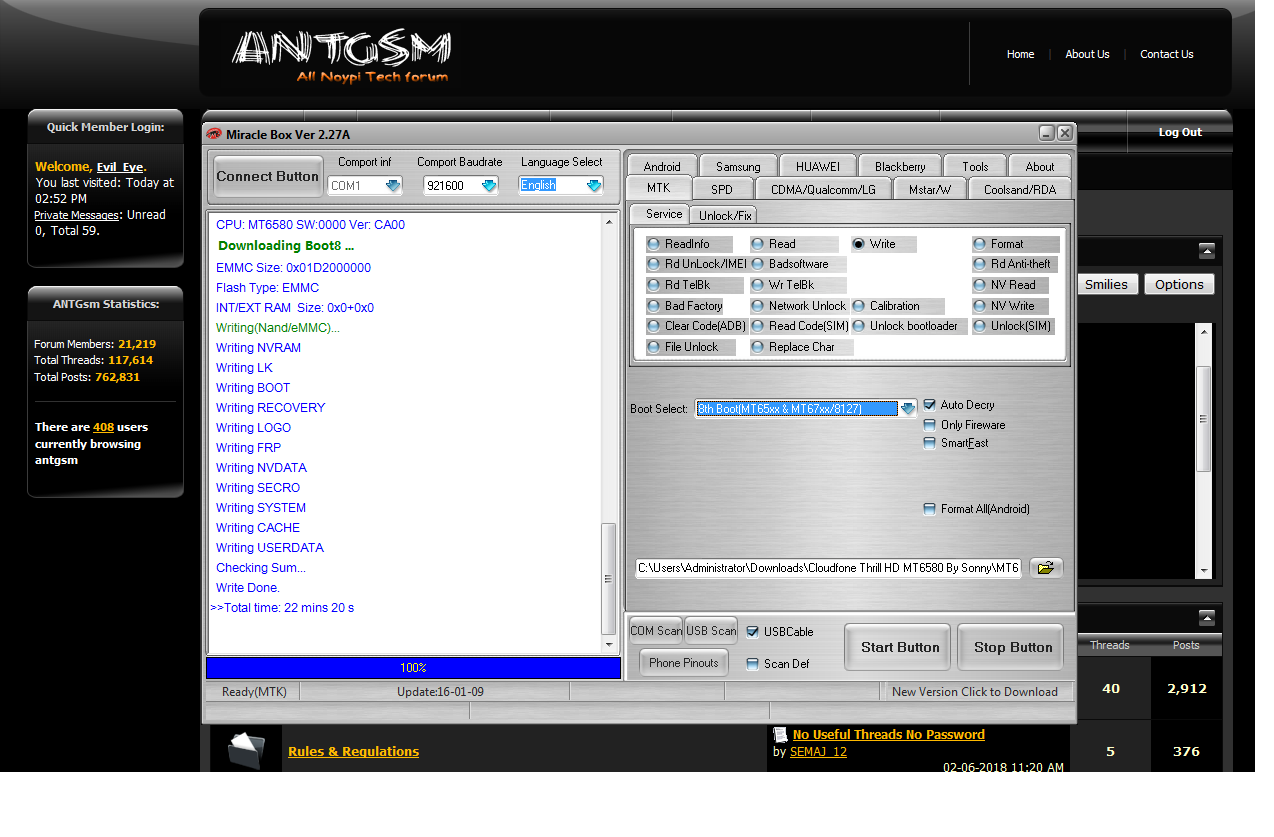The image size is (1274, 837).
Task: Select the Clear Code(ADB) option
Action: pos(696,326)
